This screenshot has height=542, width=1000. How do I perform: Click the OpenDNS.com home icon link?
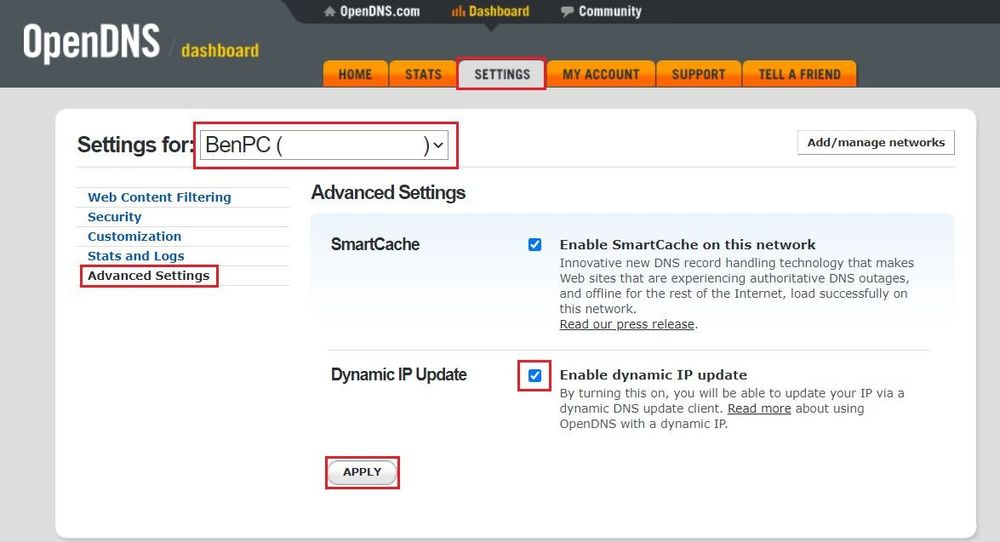[x=371, y=12]
